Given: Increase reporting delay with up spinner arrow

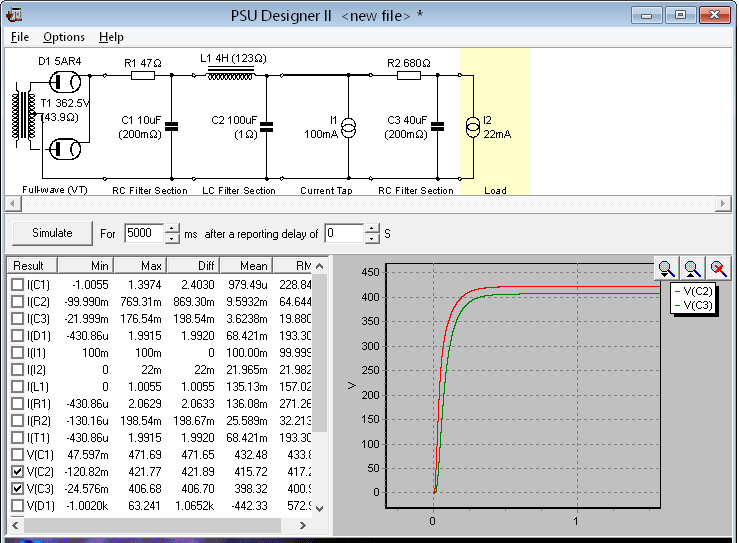Looking at the screenshot, I should point(372,229).
